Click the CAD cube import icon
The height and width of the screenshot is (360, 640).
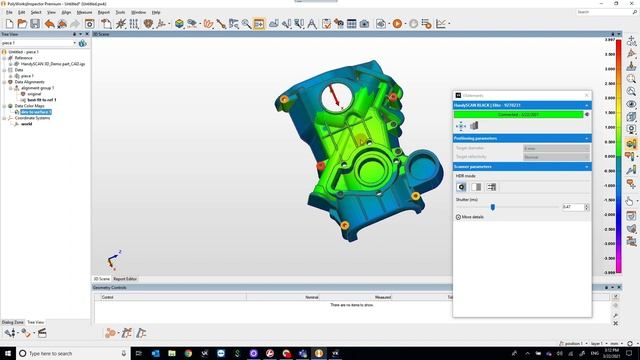pos(179,24)
